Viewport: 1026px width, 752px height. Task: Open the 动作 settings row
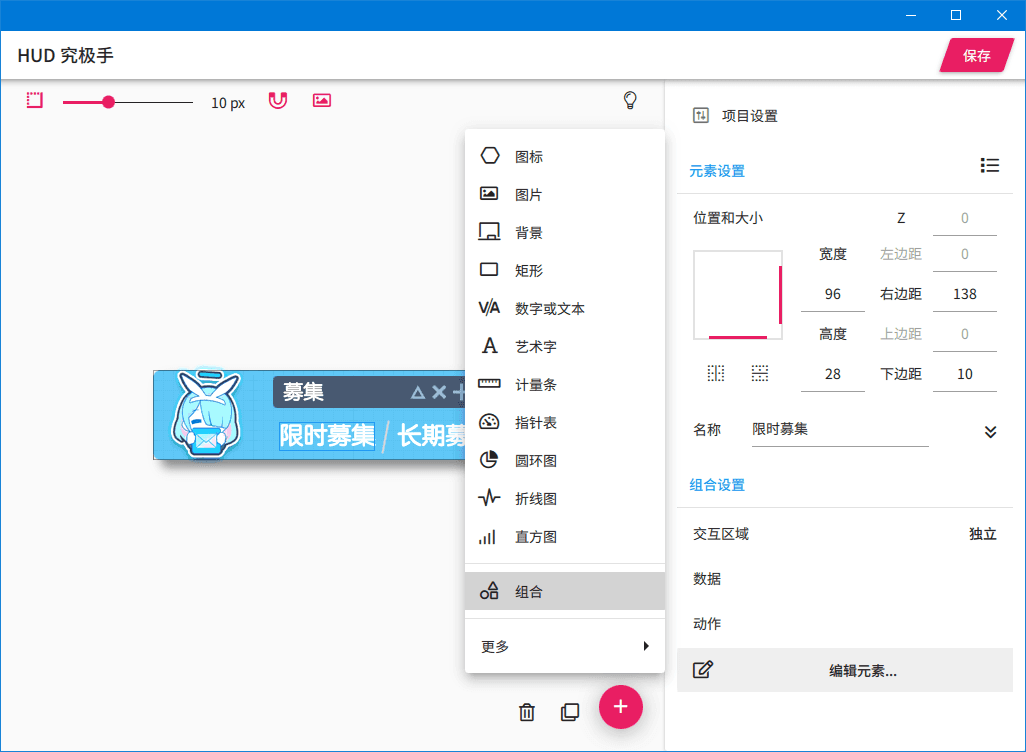pos(845,624)
